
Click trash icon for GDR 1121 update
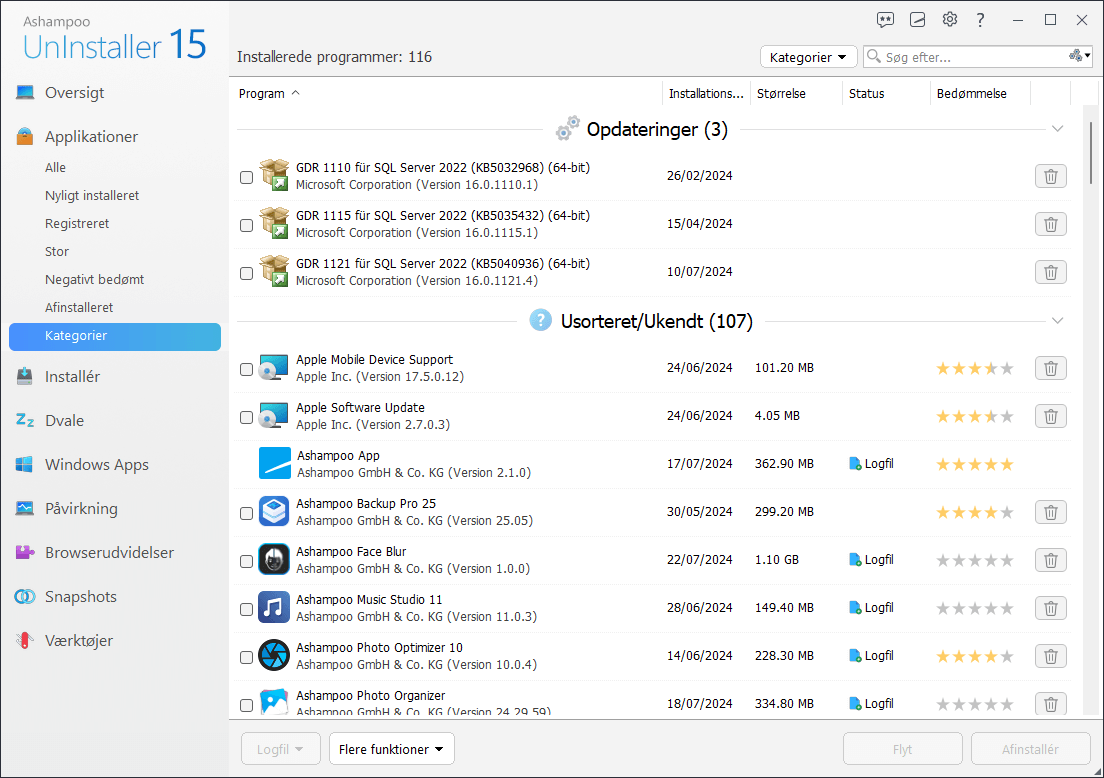(1050, 272)
